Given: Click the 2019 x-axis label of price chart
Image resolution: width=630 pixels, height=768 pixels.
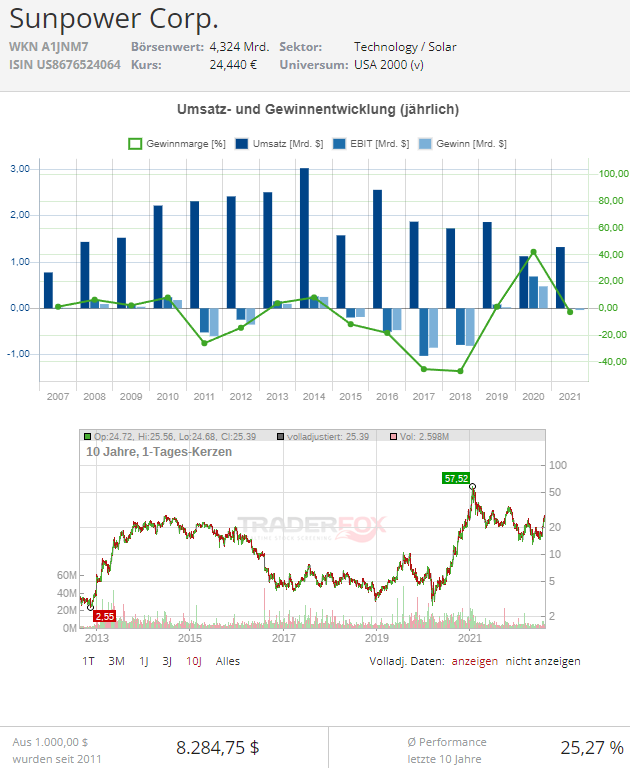Looking at the screenshot, I should (377, 638).
